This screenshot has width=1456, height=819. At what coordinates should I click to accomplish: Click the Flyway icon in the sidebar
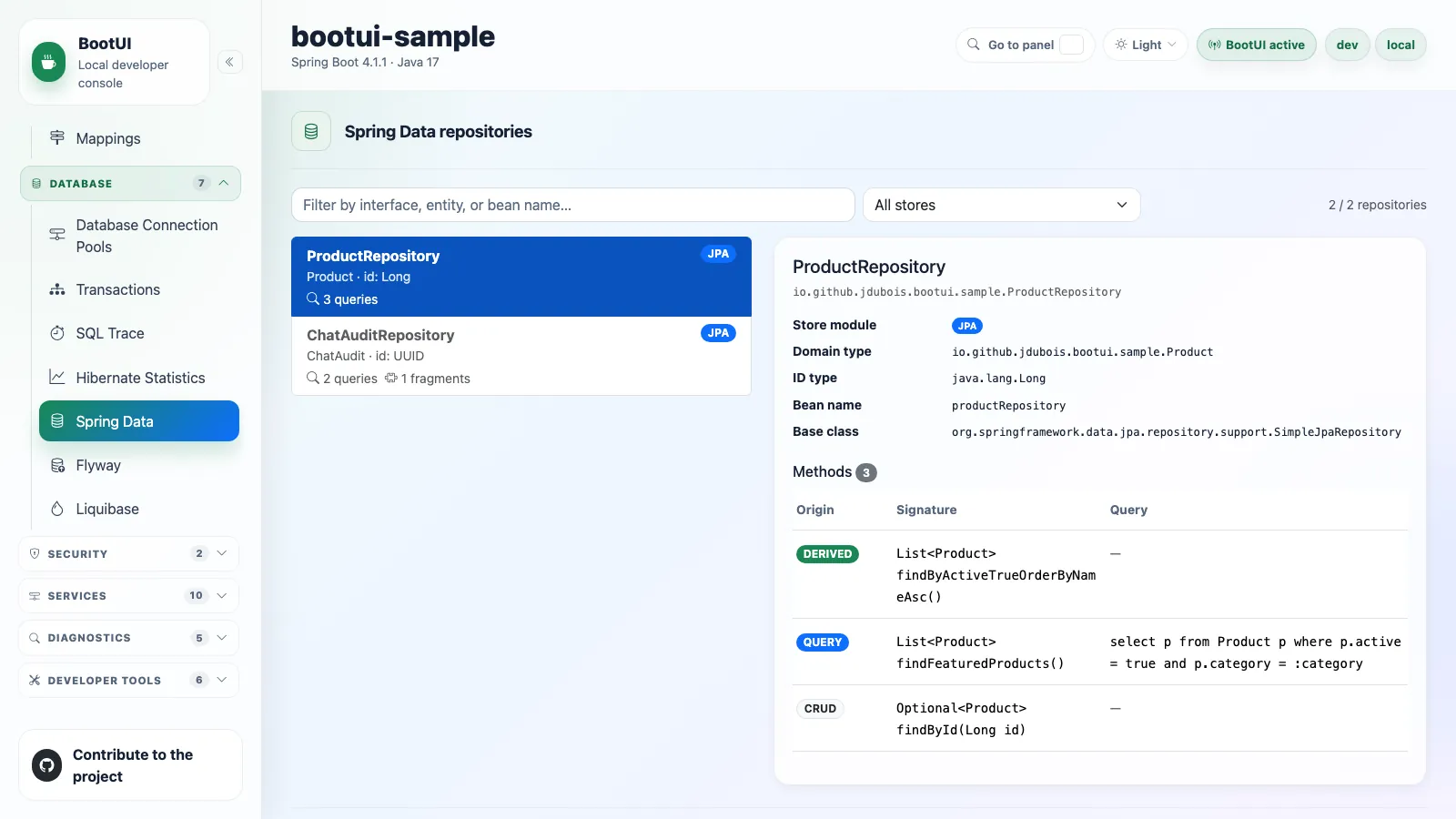[x=57, y=465]
